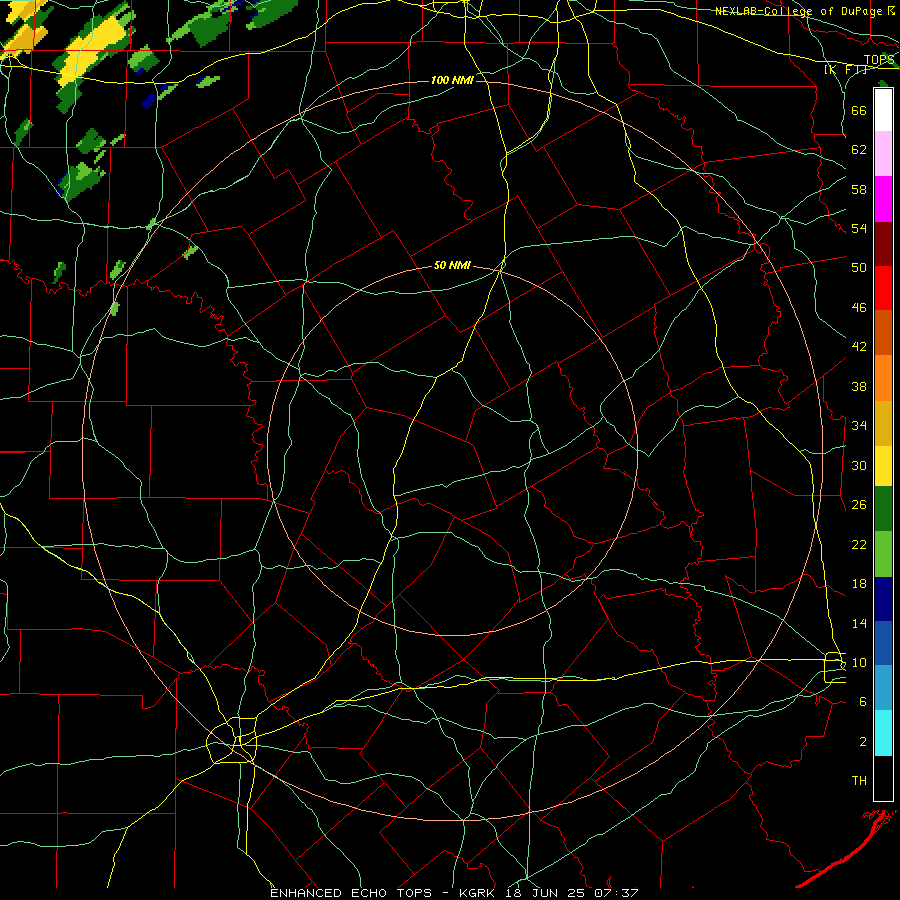The height and width of the screenshot is (900, 900).
Task: Click the 100 NMI range ring label
Action: click(x=452, y=80)
